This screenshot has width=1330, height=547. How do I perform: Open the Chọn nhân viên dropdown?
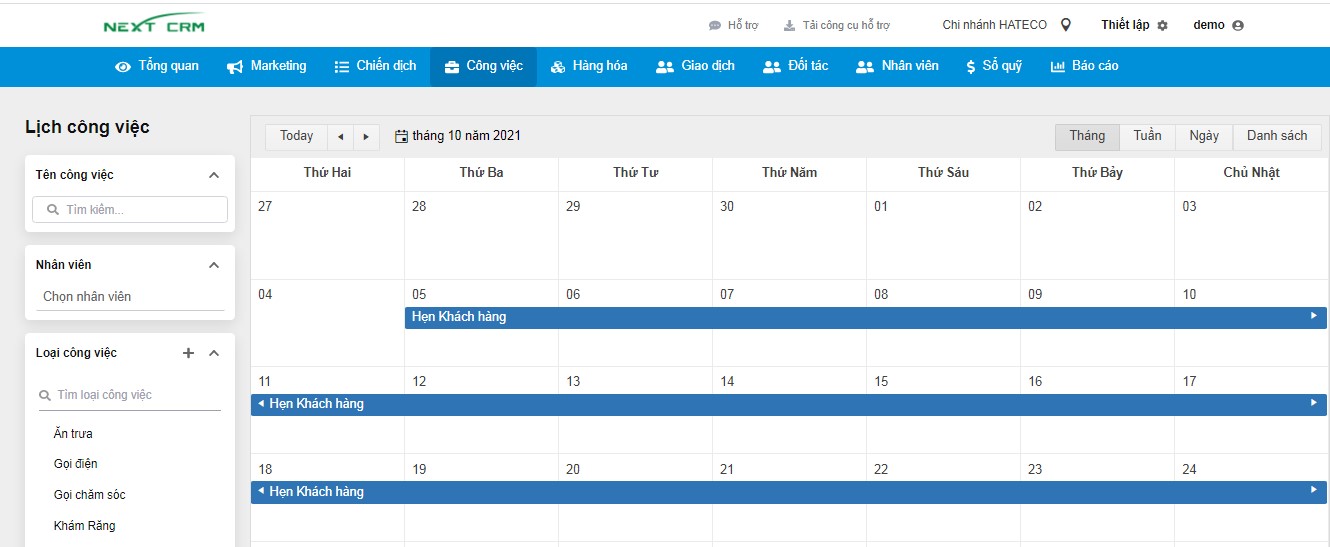click(130, 297)
